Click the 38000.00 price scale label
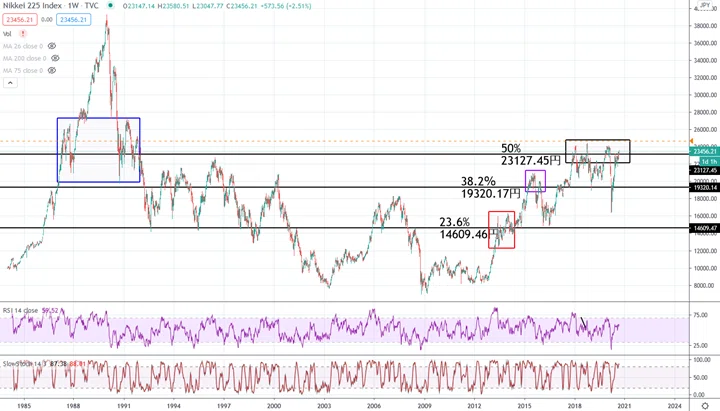This screenshot has height=411, width=720. [x=705, y=26]
